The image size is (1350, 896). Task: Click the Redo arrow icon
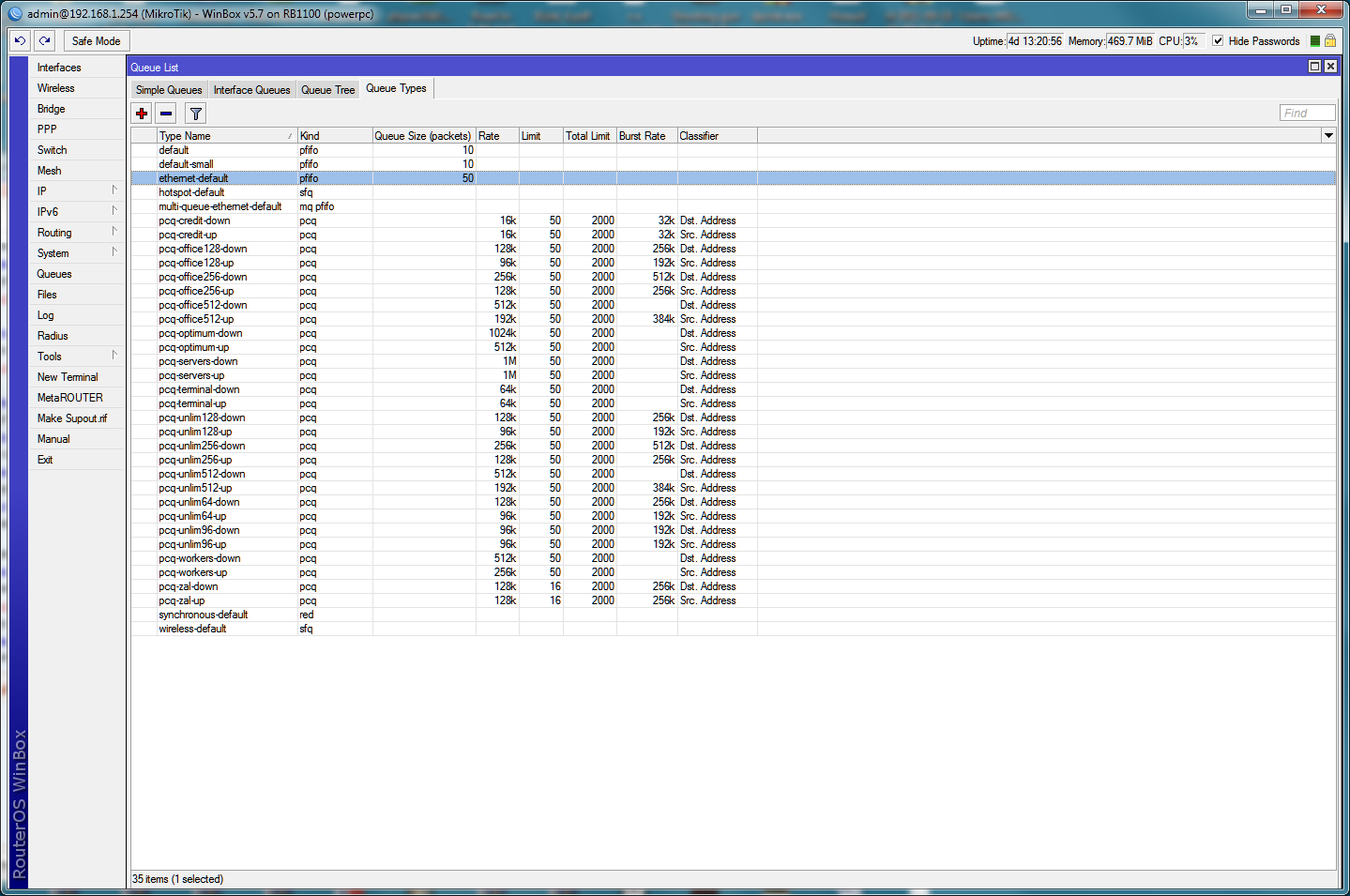click(44, 40)
